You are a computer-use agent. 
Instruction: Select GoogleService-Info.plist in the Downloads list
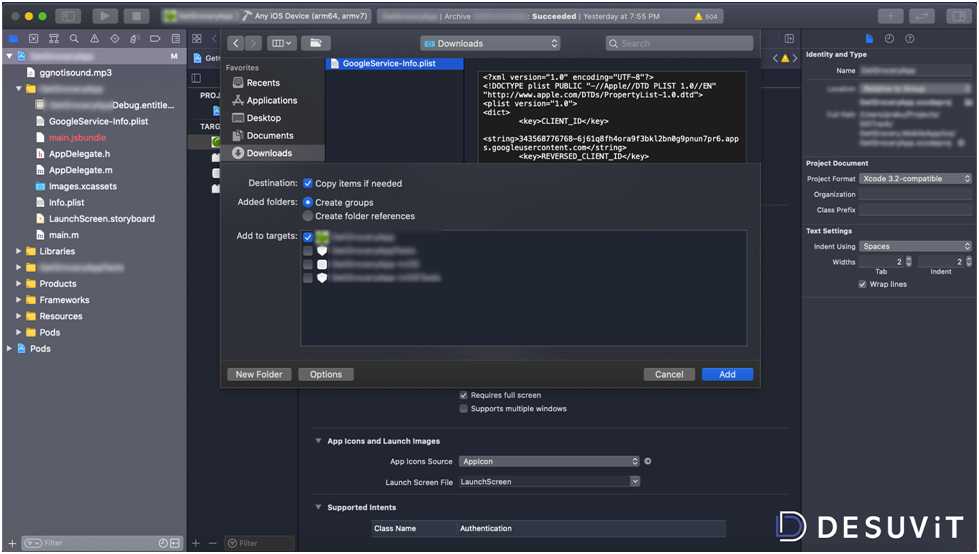tap(395, 64)
